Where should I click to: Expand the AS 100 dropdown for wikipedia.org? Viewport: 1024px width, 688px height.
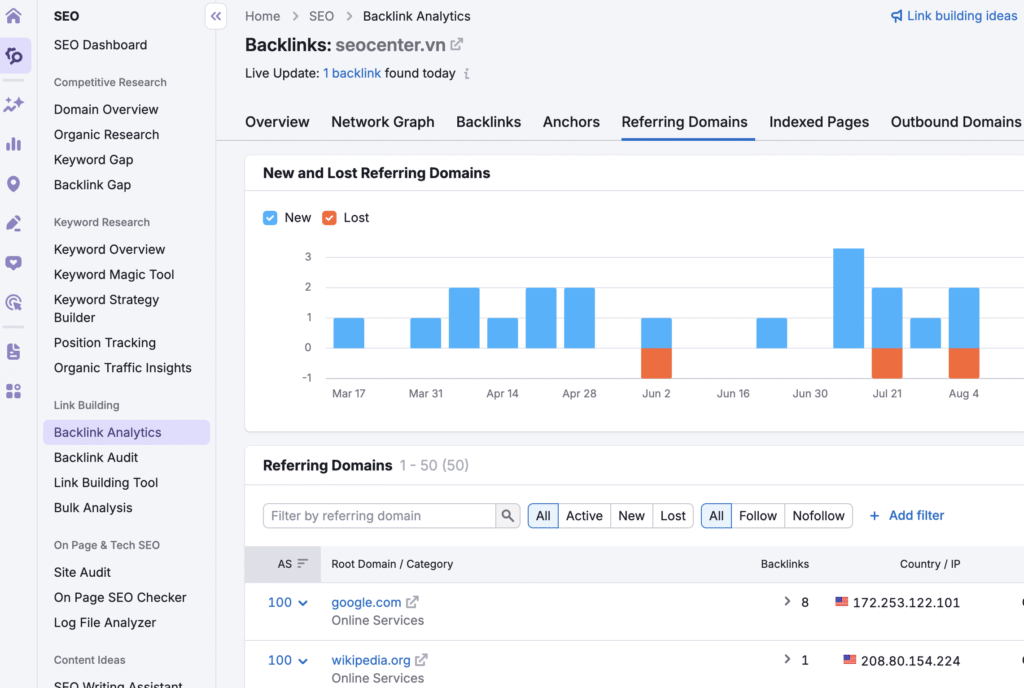pyautogui.click(x=303, y=661)
